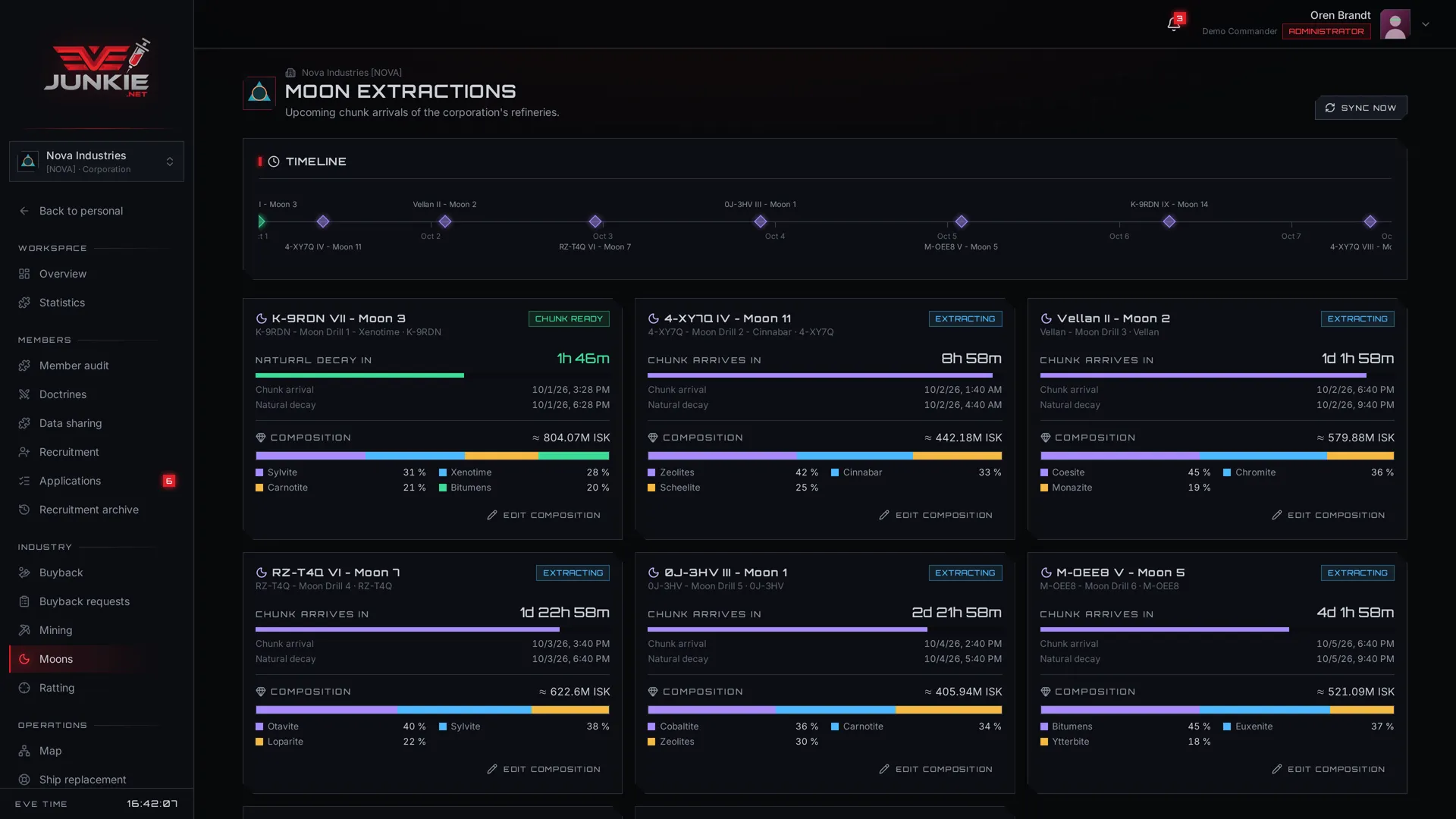Expand the user account menu chevron
Screen dimensions: 1456x819
[1426, 24]
